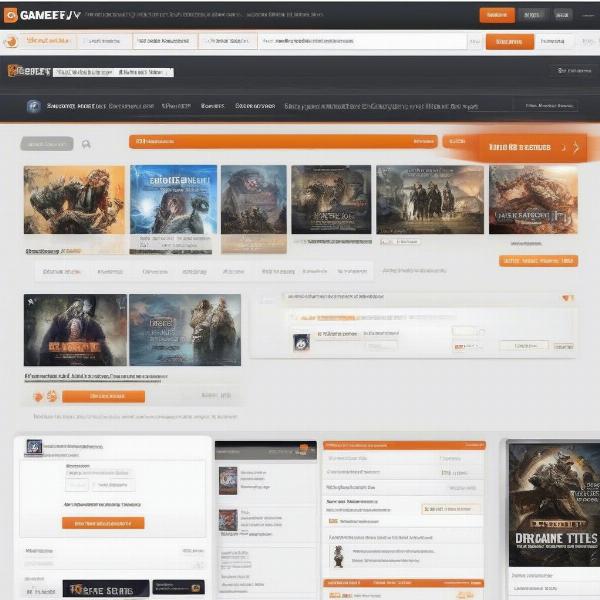Click the second orange round icon next to the orange button below the two covers

click(x=52, y=396)
